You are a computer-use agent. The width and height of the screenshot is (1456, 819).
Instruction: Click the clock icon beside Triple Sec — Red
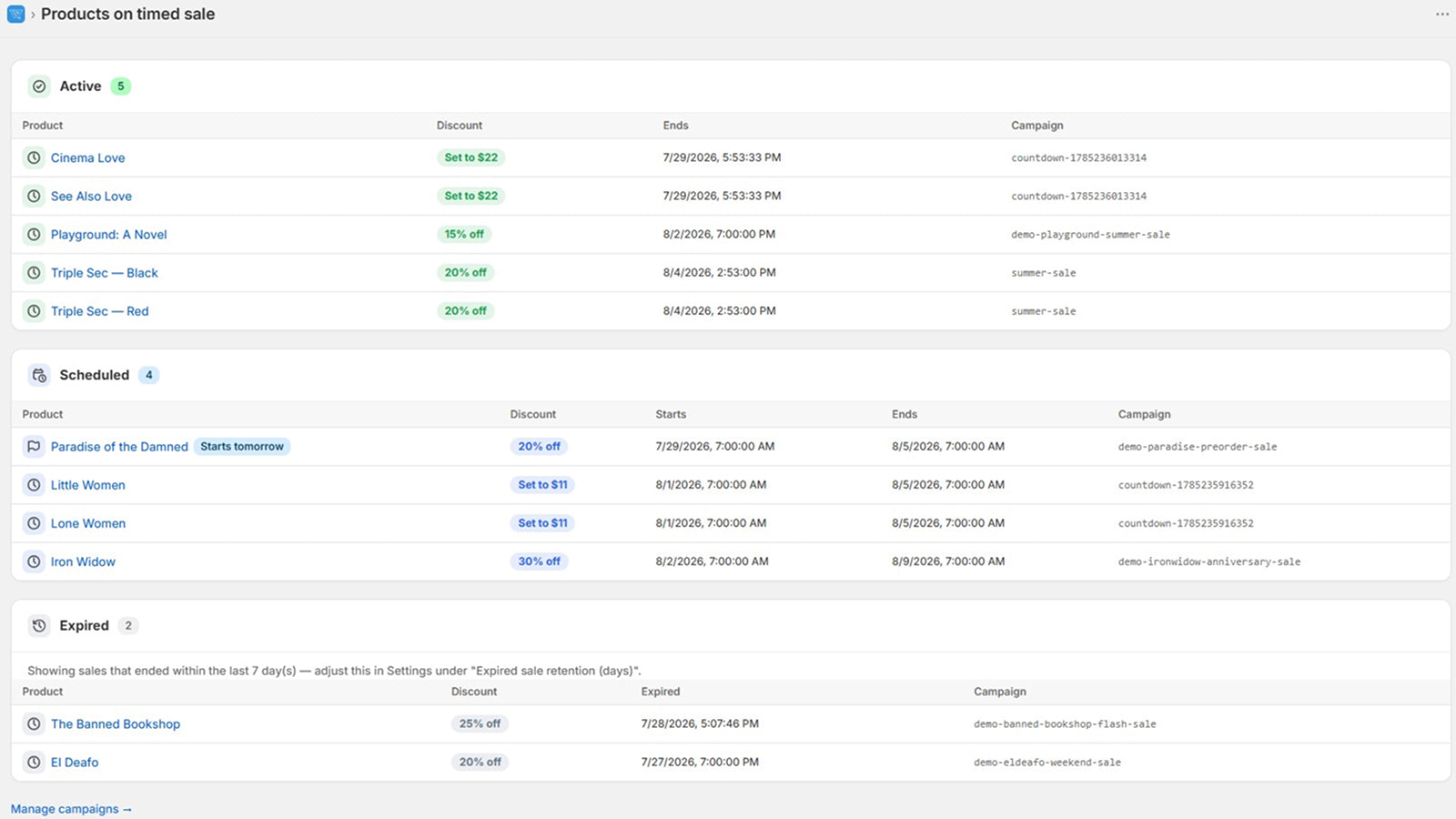tap(34, 310)
